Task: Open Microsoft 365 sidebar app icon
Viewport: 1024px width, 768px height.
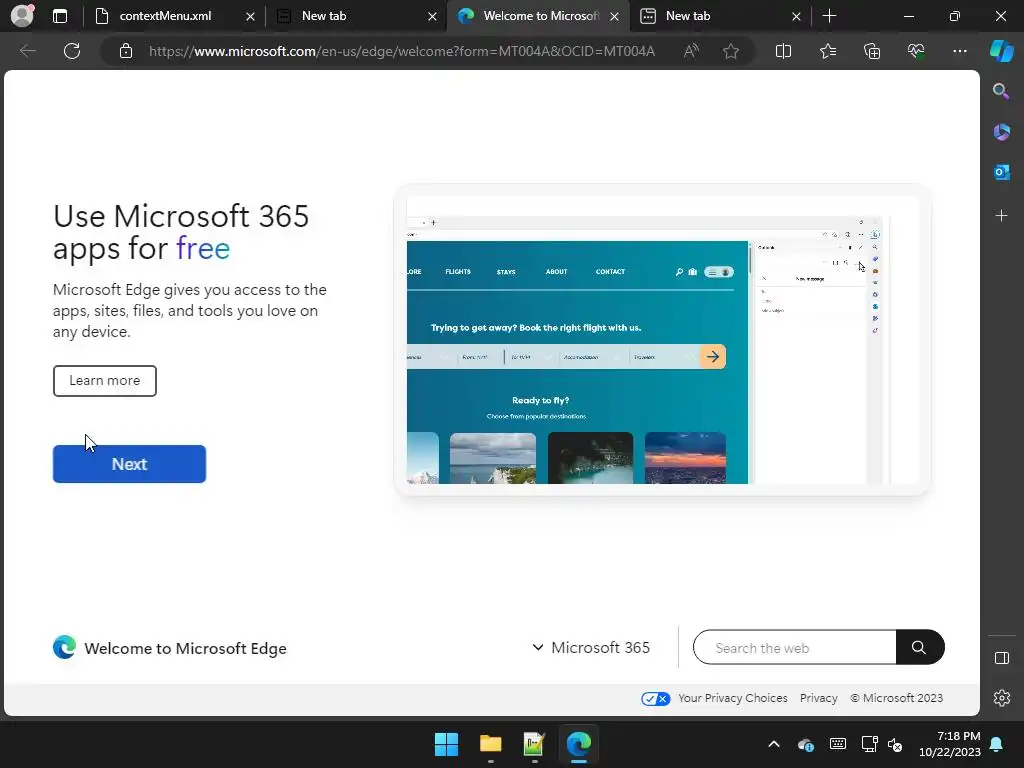Action: point(1001,132)
